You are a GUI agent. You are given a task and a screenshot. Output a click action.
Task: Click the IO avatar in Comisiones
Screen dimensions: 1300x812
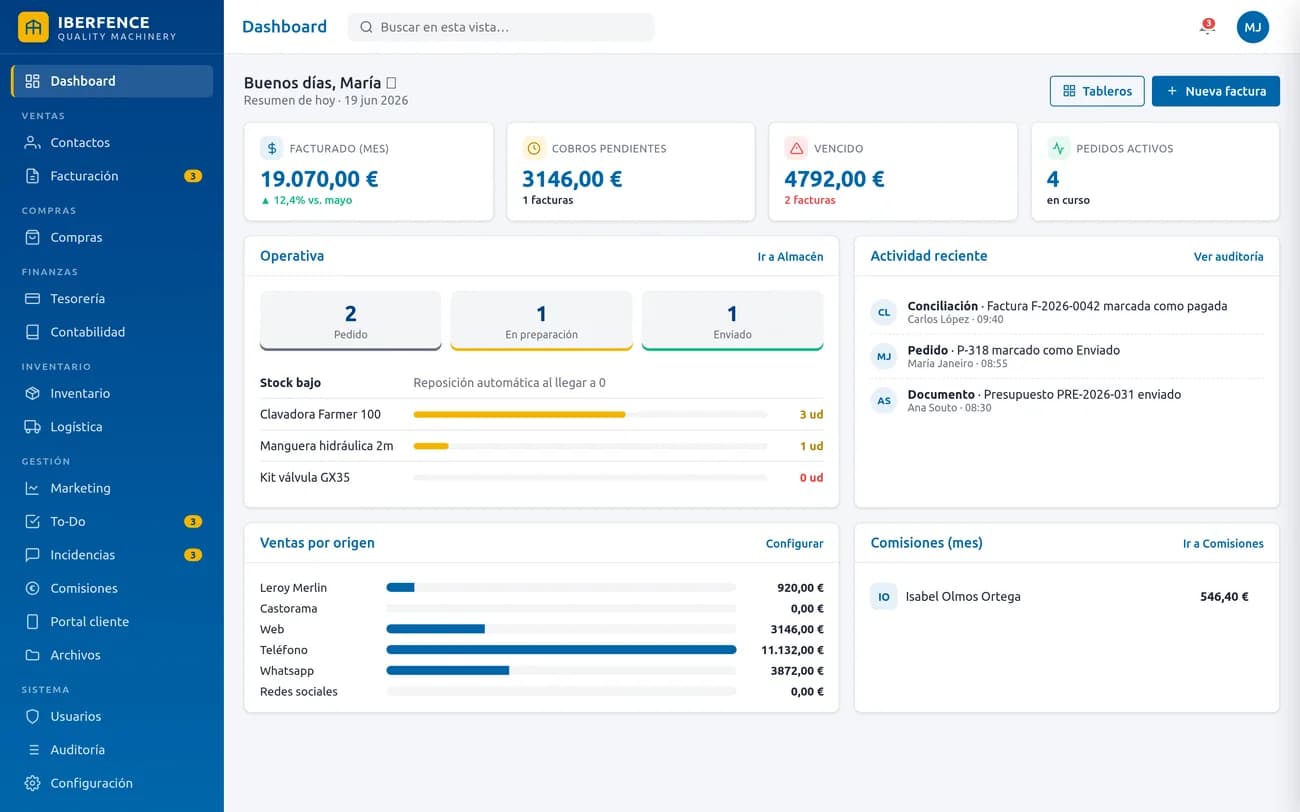pyautogui.click(x=884, y=597)
